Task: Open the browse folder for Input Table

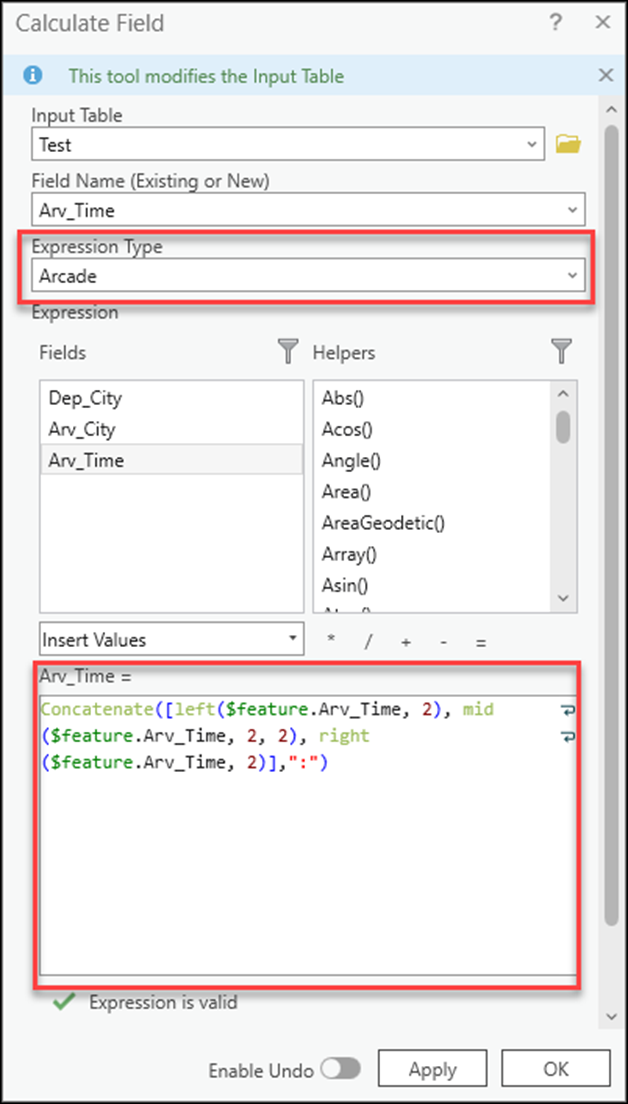Action: [x=569, y=143]
